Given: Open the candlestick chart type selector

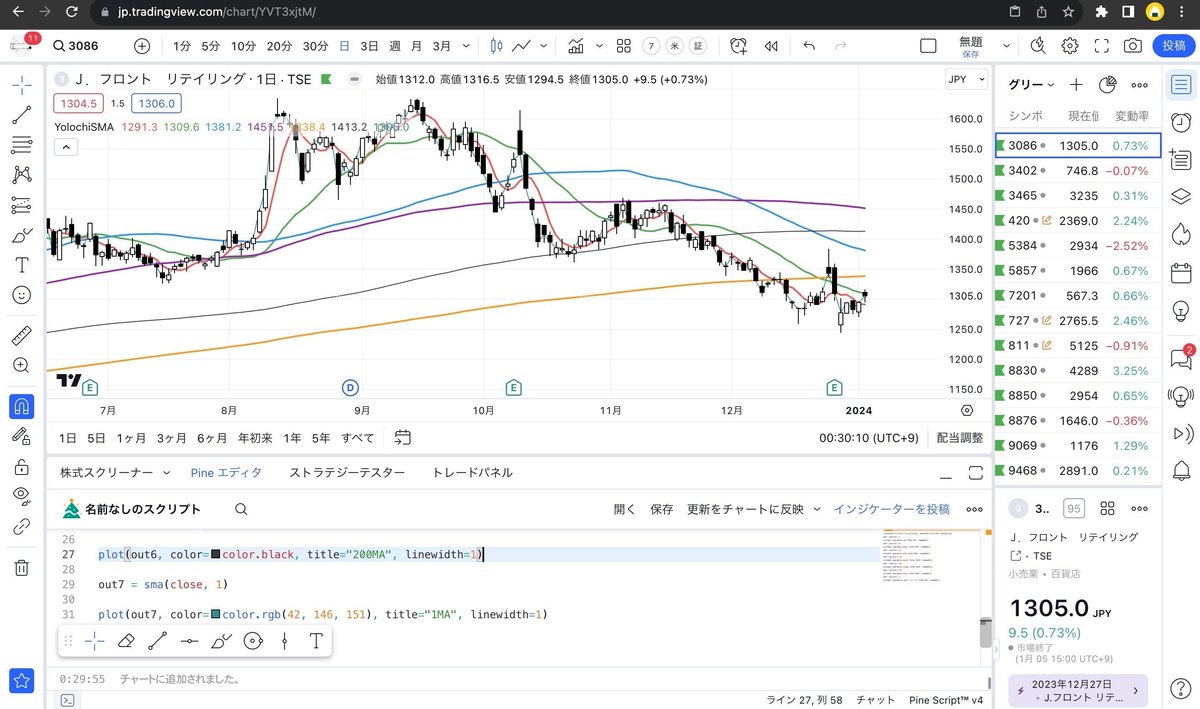Looking at the screenshot, I should click(x=497, y=46).
